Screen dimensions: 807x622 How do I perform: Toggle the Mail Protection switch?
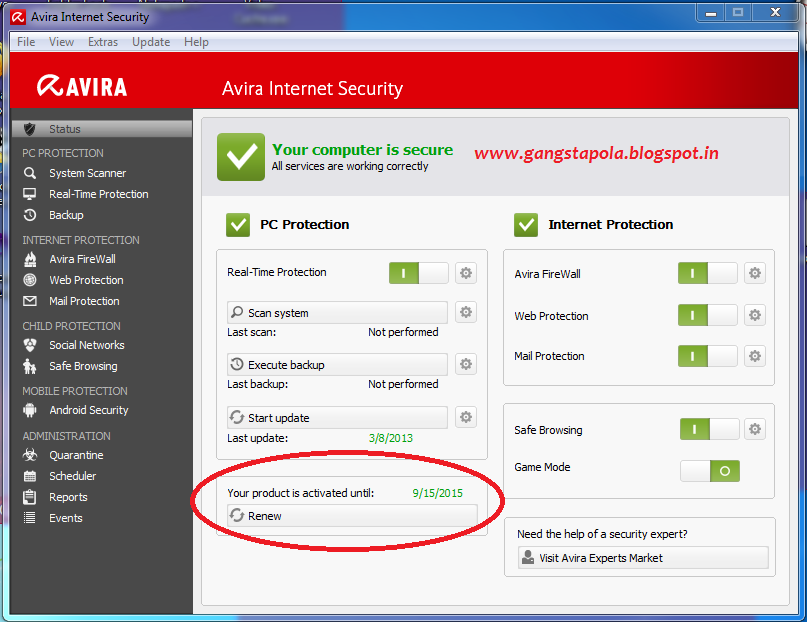coord(707,356)
